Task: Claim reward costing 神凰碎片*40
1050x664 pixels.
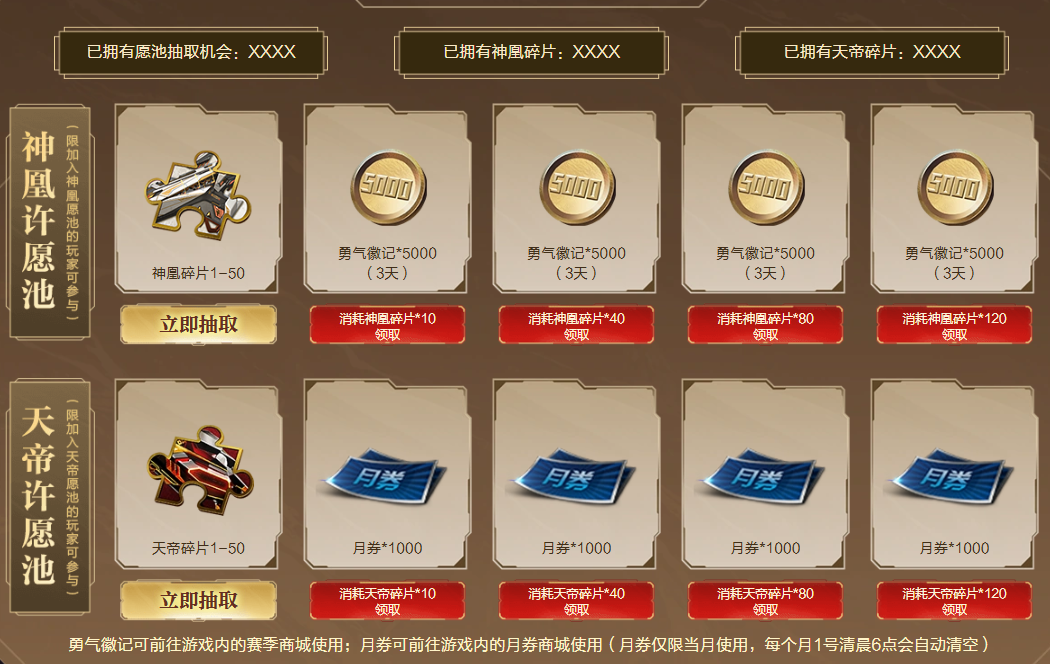Action: [576, 325]
